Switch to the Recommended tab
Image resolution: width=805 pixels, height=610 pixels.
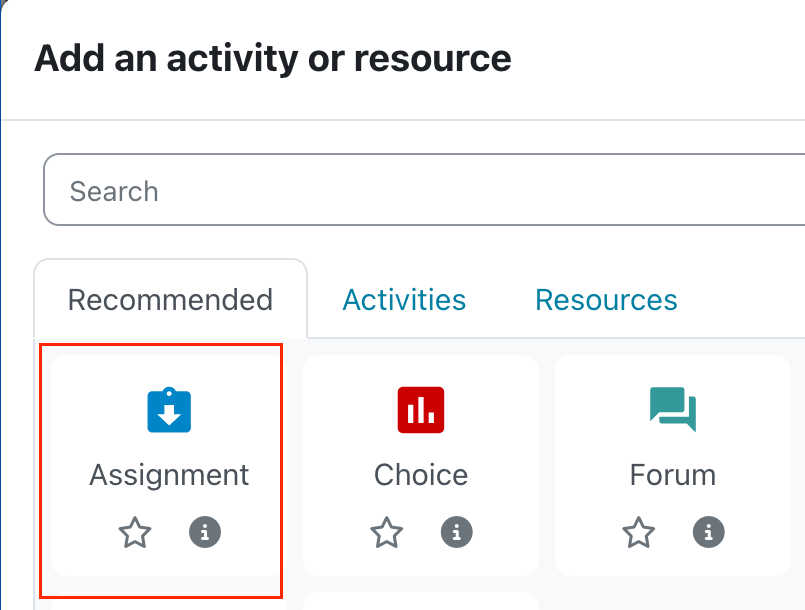[170, 300]
